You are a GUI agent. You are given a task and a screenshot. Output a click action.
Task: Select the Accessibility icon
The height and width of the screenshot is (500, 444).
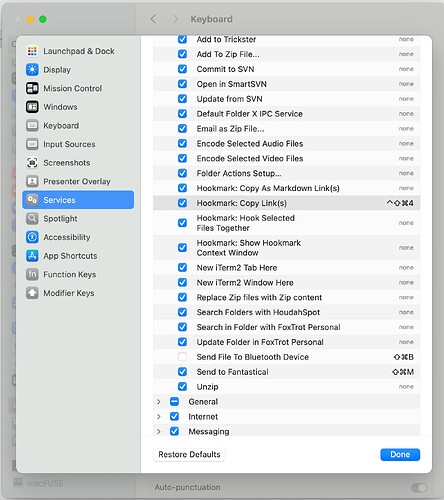pyautogui.click(x=32, y=237)
